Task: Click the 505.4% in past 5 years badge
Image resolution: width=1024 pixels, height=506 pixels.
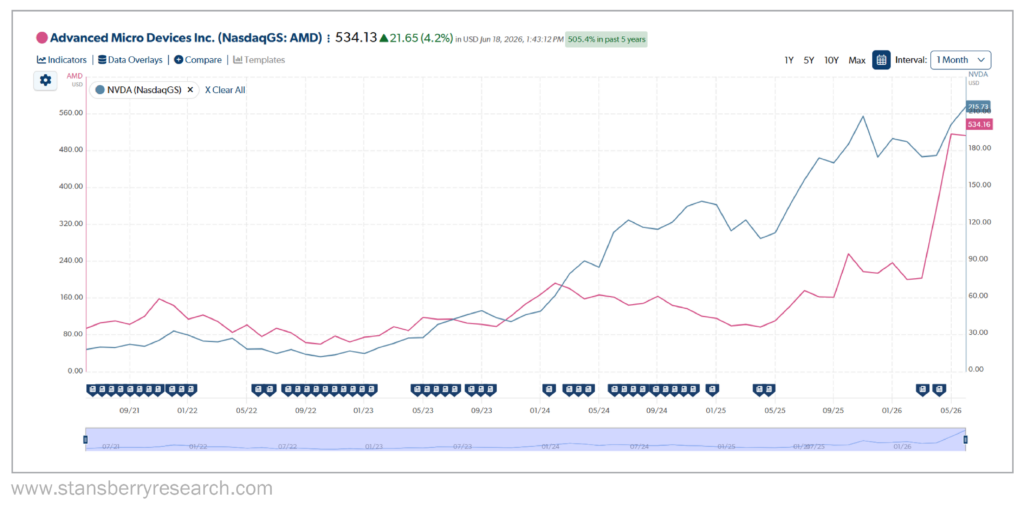Action: pyautogui.click(x=607, y=39)
